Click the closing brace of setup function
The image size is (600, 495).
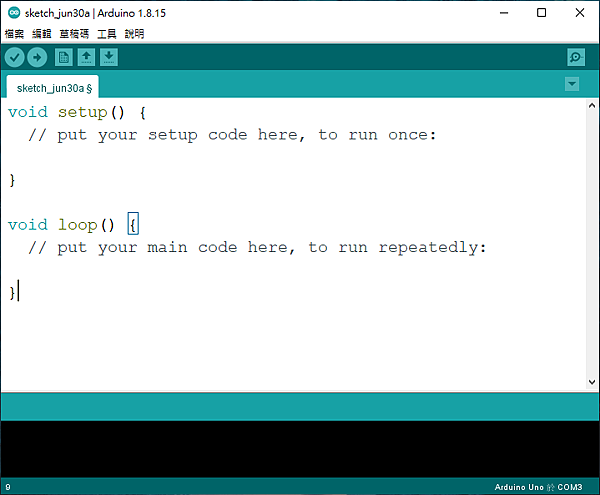coord(12,180)
